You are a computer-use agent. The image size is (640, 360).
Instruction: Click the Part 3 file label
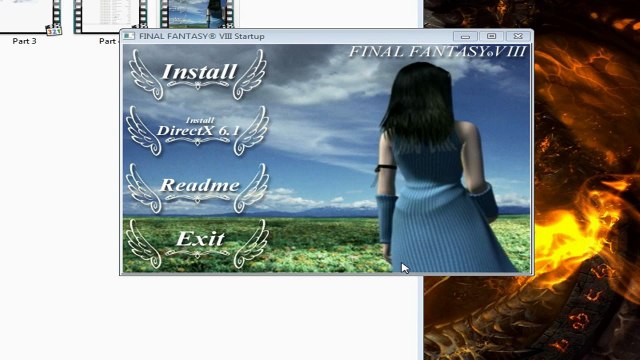(24, 41)
